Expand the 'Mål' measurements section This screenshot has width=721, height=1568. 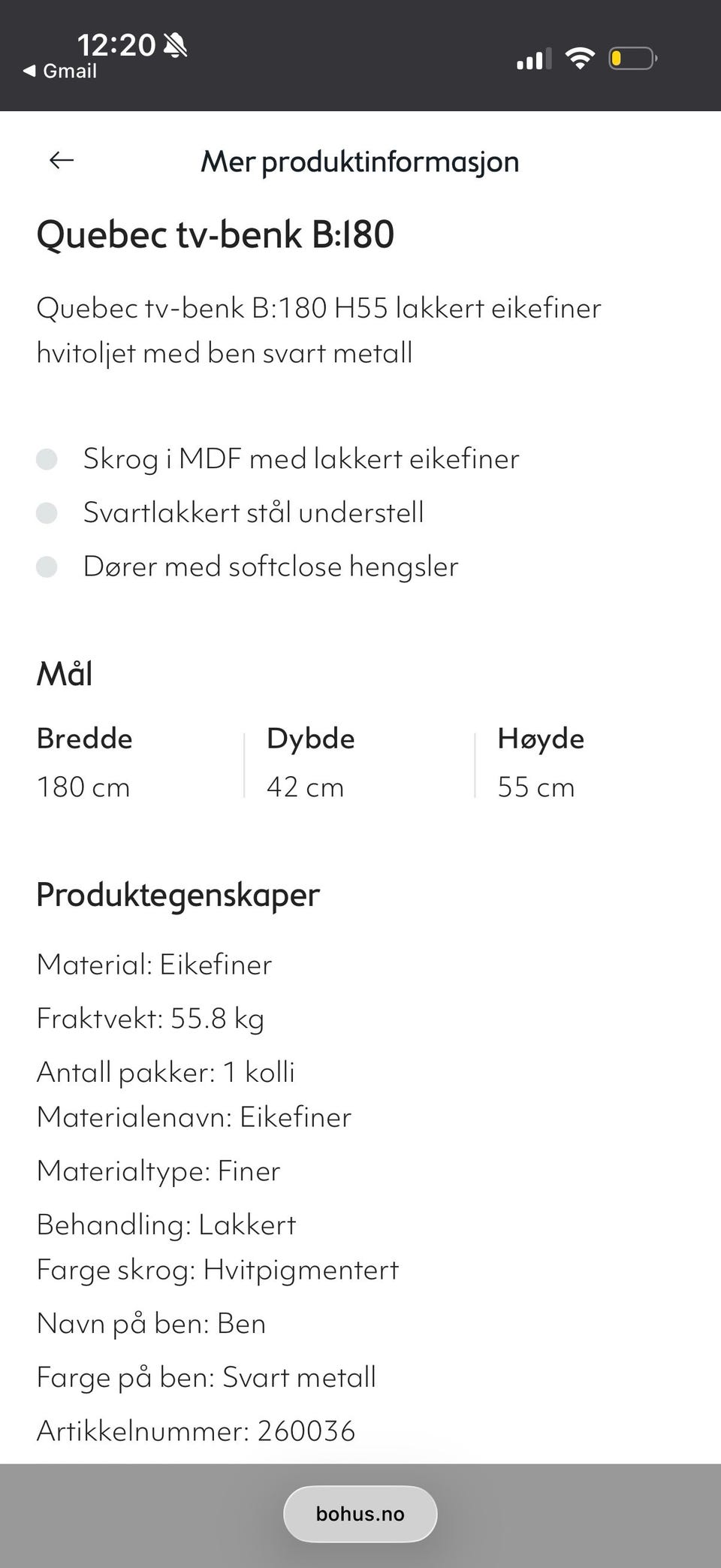(64, 673)
